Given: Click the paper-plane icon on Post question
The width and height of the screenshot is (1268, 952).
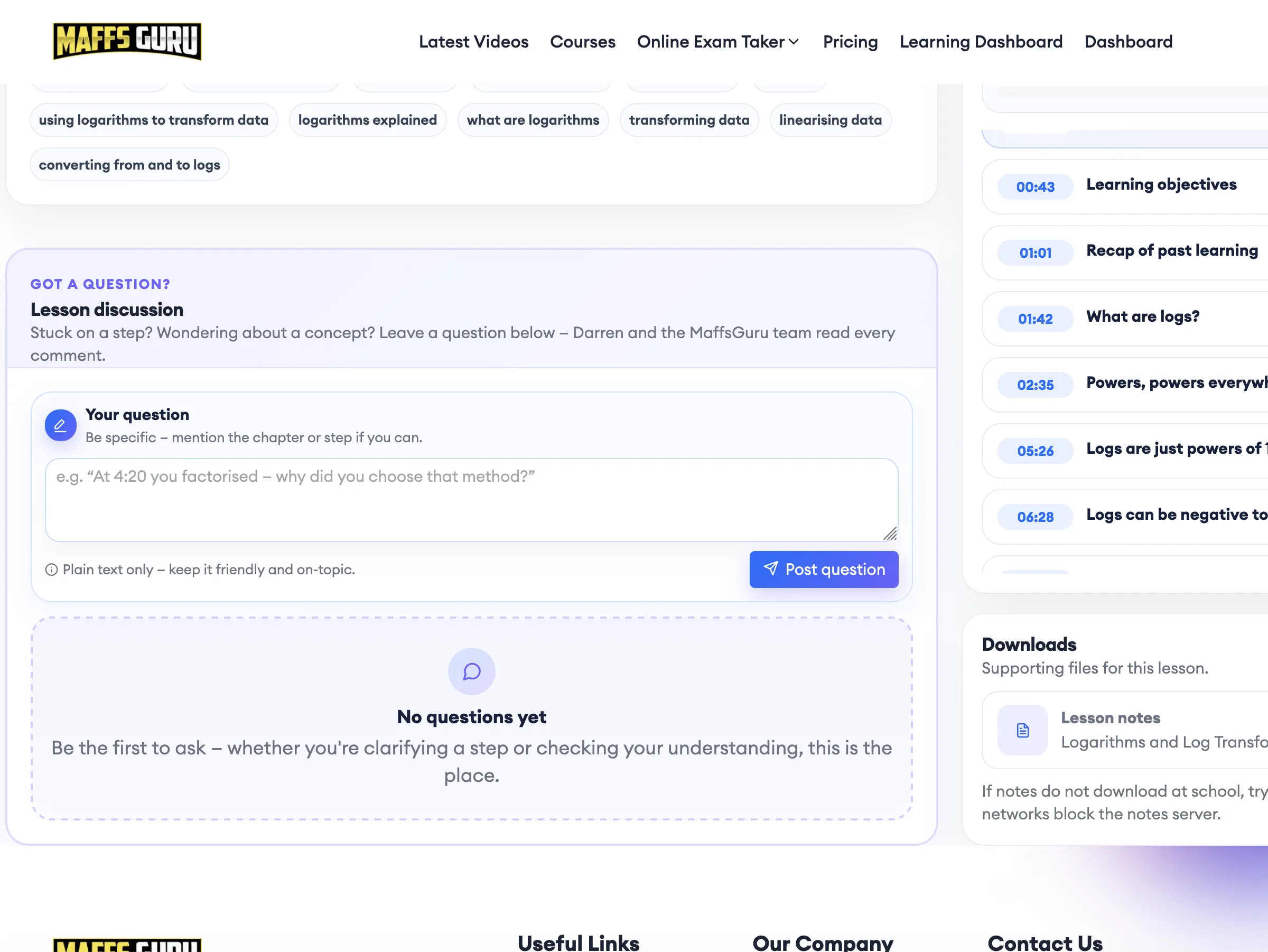Looking at the screenshot, I should [x=771, y=568].
